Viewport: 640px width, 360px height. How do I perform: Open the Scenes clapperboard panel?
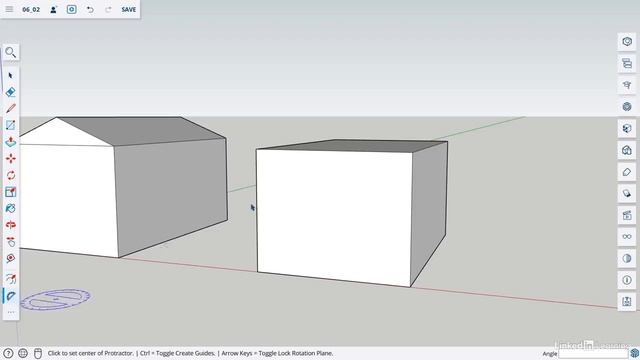(x=627, y=215)
